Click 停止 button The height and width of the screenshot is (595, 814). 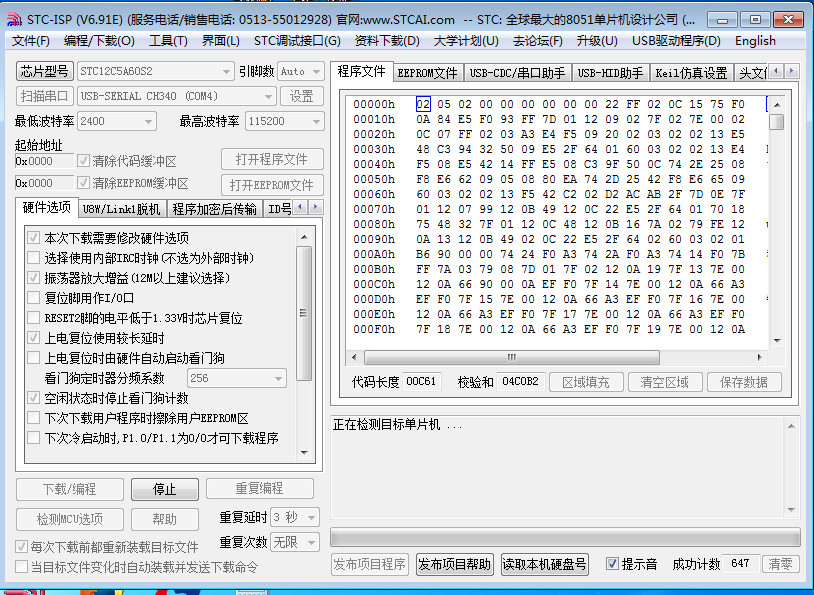[165, 489]
